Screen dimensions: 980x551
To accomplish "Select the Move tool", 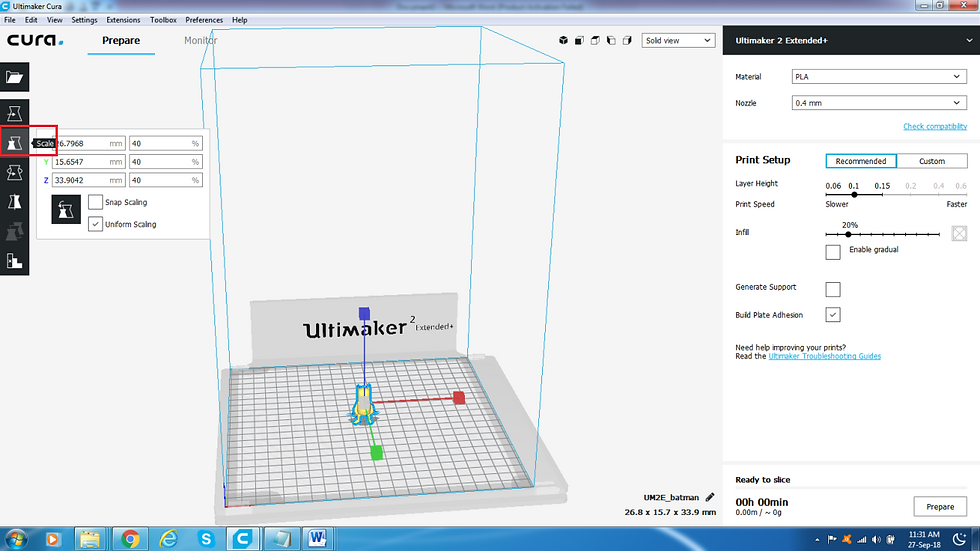I will point(14,113).
